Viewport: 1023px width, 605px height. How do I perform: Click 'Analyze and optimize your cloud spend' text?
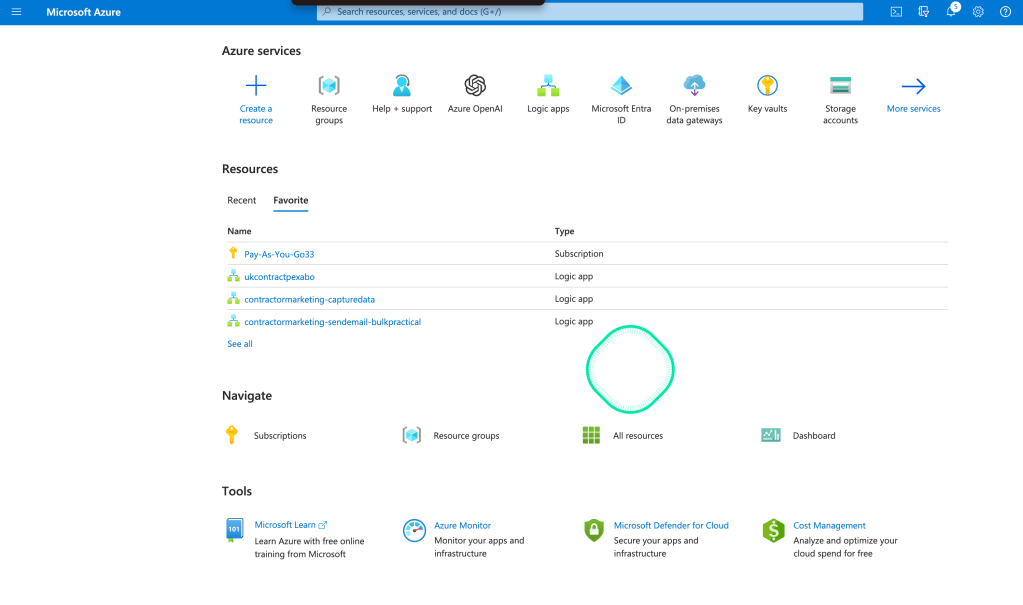click(846, 547)
